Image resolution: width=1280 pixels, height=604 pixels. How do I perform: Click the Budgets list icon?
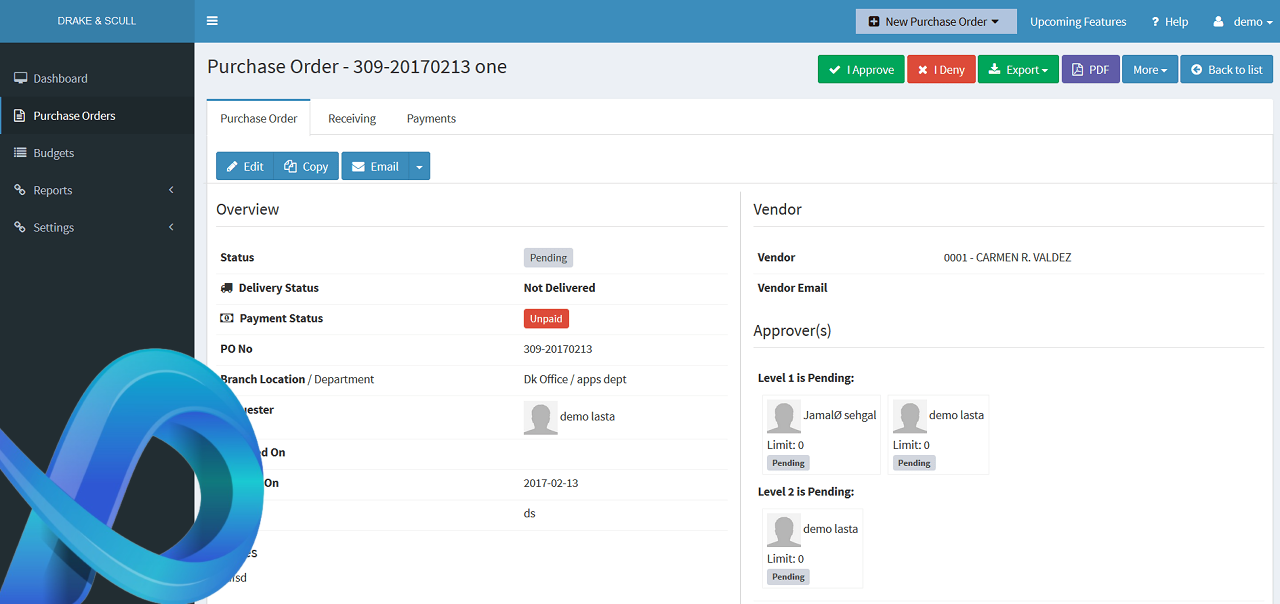pyautogui.click(x=20, y=153)
